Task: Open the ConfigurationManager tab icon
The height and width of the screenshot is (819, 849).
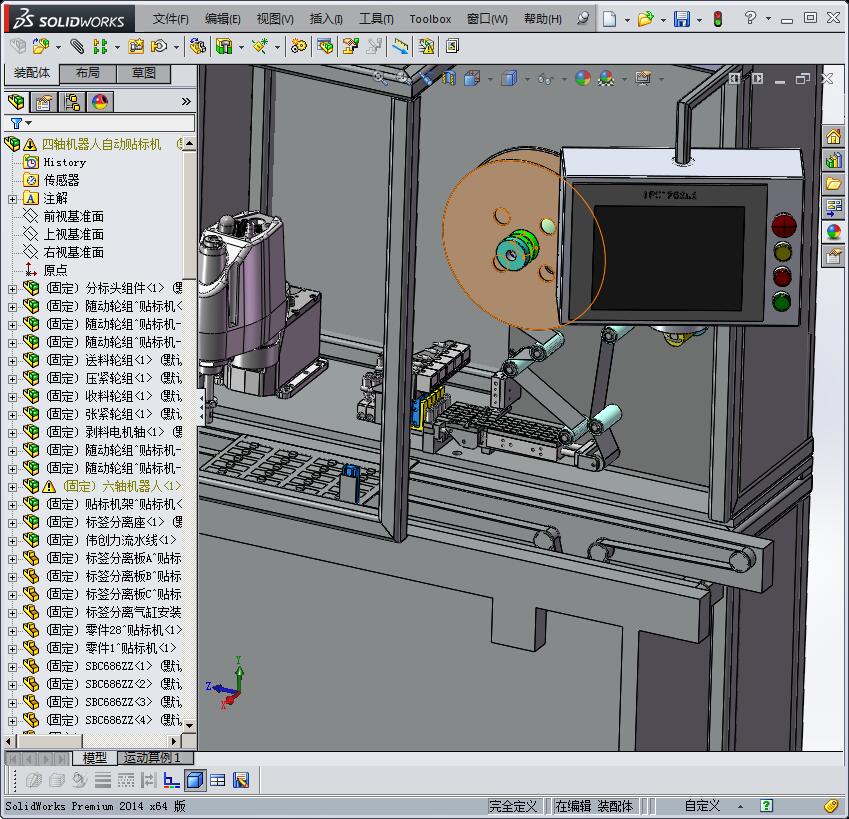Action: pos(71,102)
